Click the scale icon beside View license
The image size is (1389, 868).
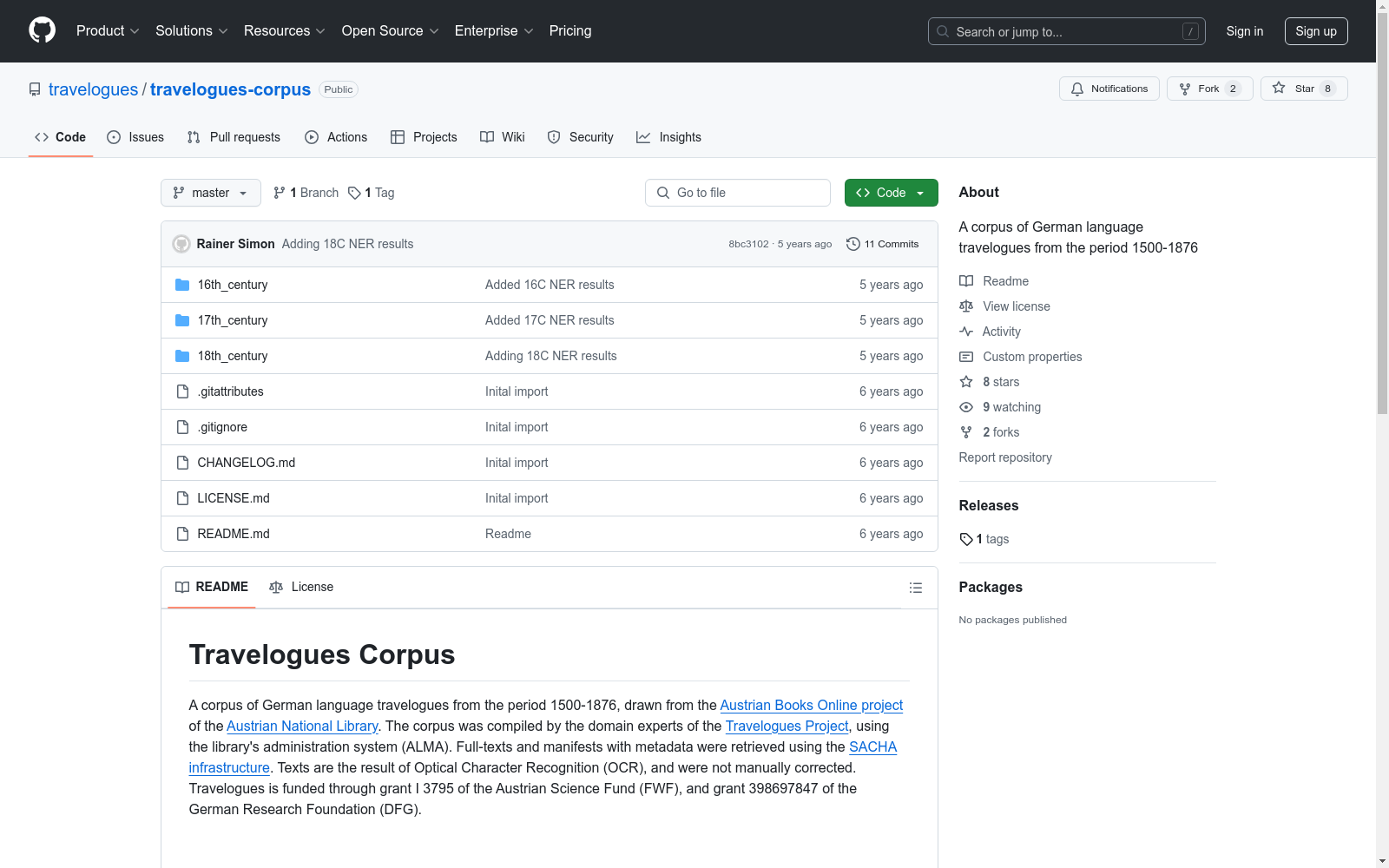[x=966, y=306]
